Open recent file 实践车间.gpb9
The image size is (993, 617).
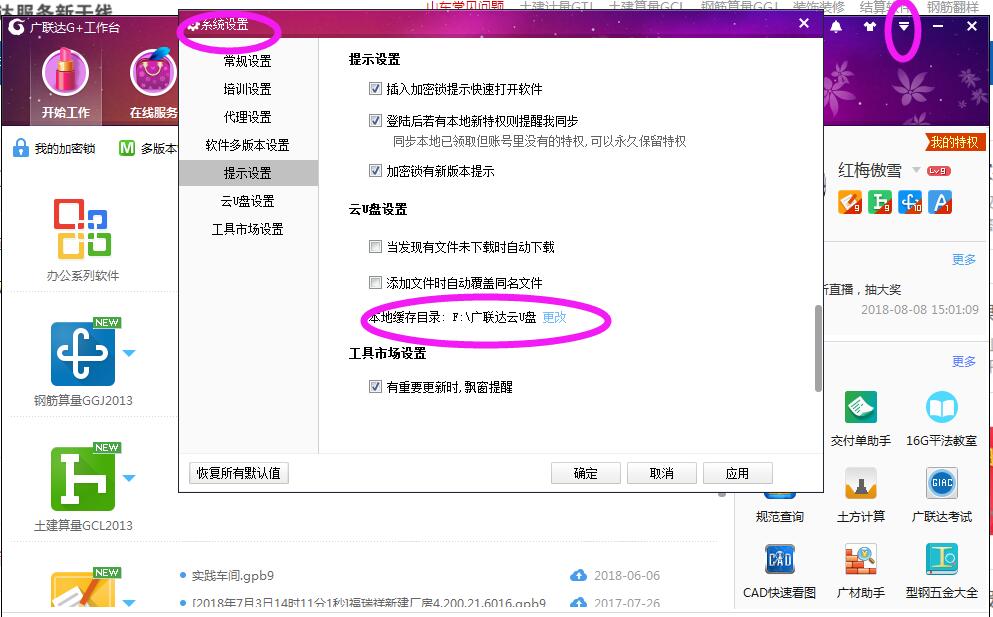(x=232, y=575)
